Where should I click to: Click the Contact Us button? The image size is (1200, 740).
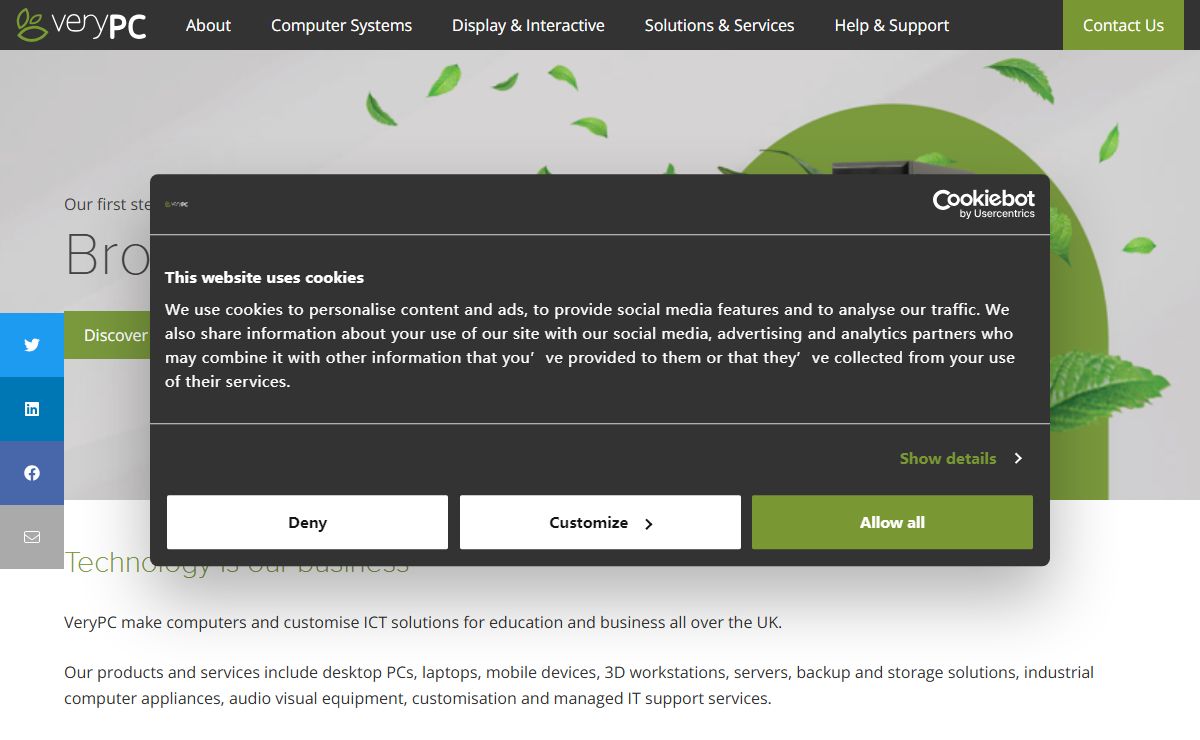[1123, 25]
